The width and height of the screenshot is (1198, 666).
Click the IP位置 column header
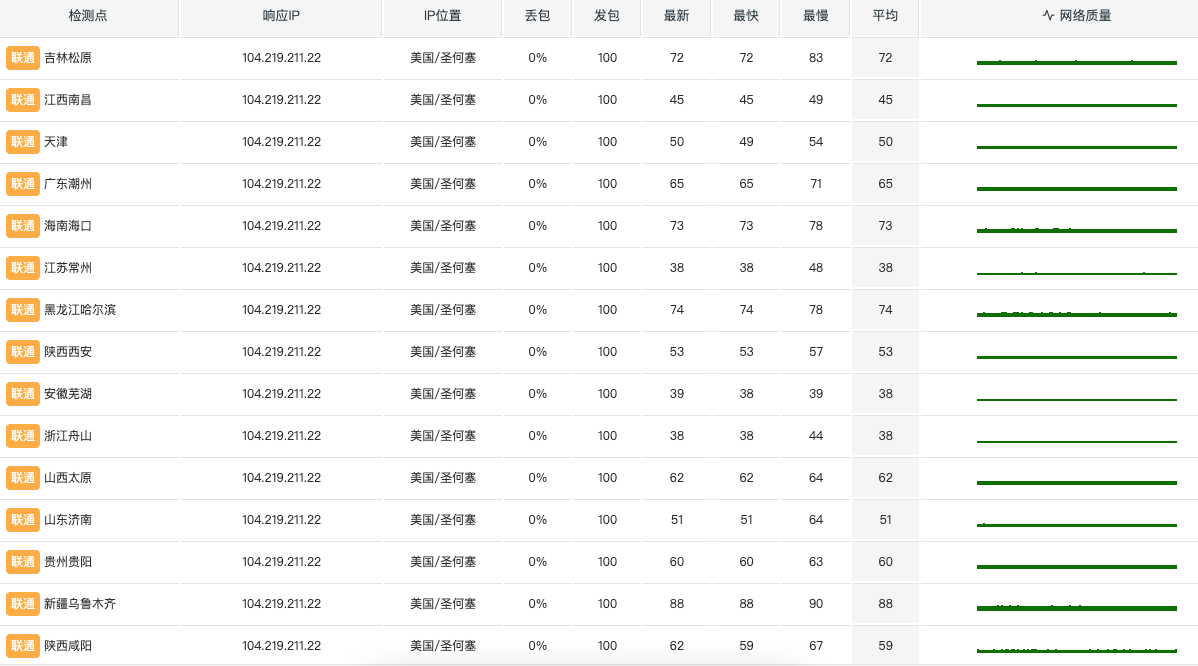(442, 16)
